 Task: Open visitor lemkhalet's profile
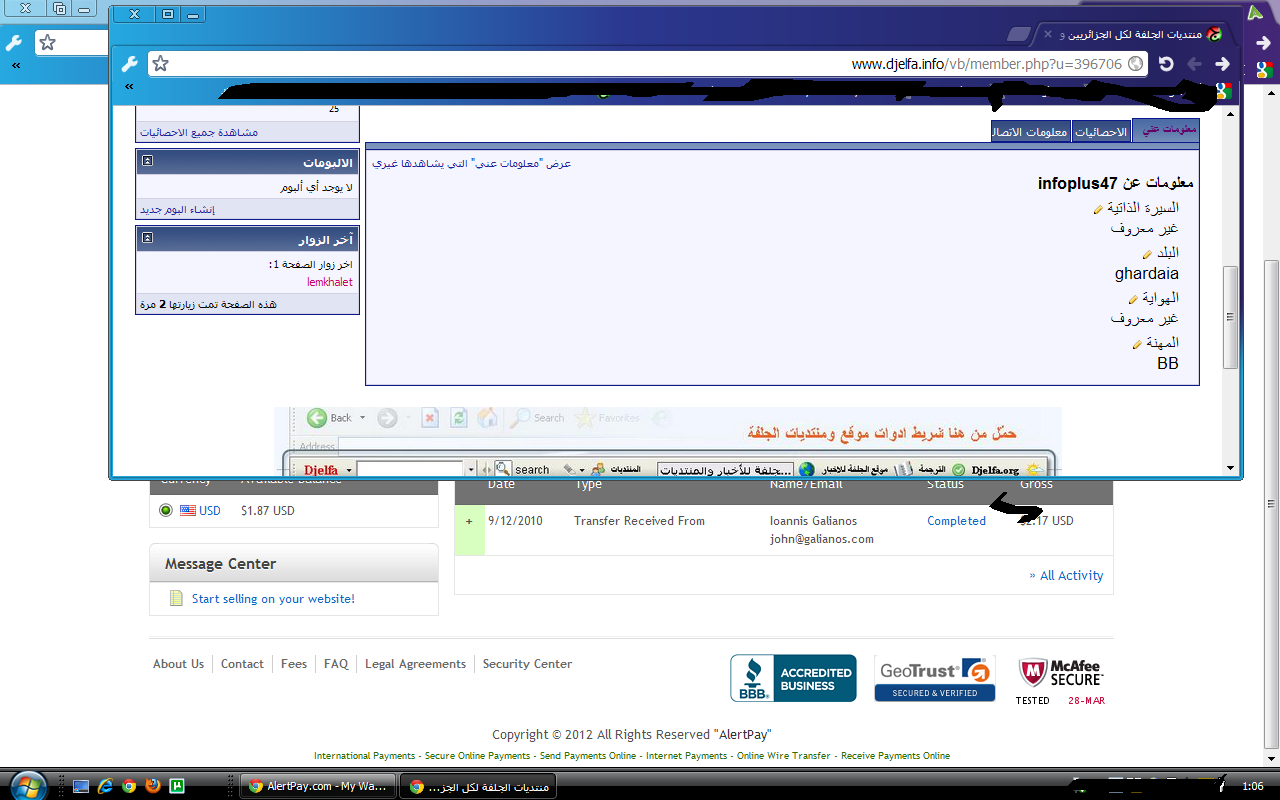330,282
